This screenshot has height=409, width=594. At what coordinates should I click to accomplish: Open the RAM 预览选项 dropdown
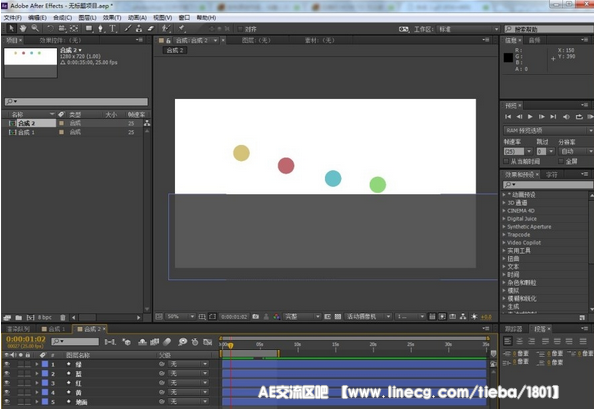tap(548, 131)
